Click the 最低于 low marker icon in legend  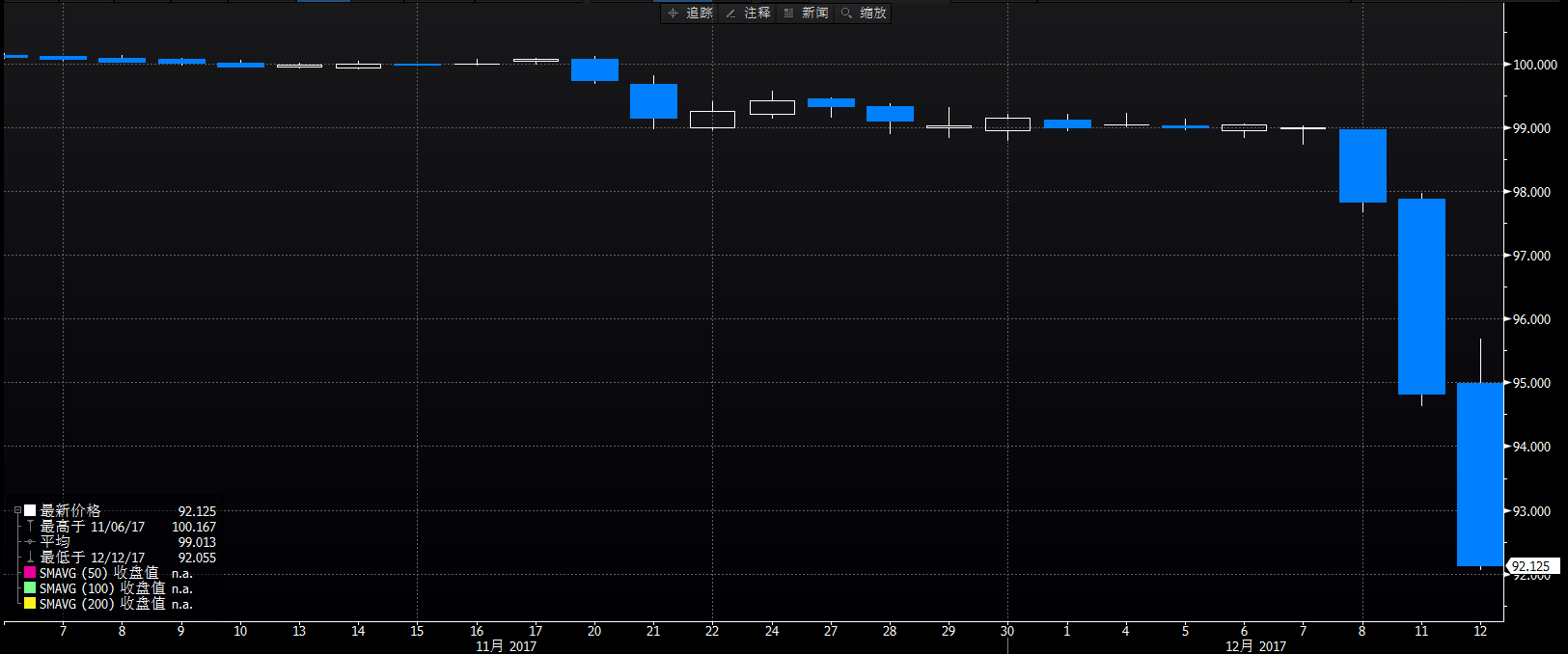[30, 558]
